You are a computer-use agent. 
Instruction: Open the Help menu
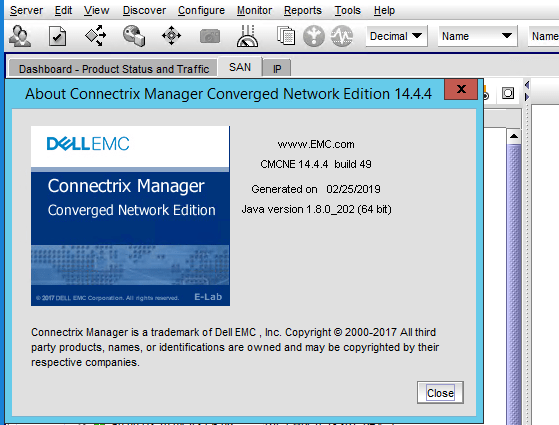[x=384, y=10]
